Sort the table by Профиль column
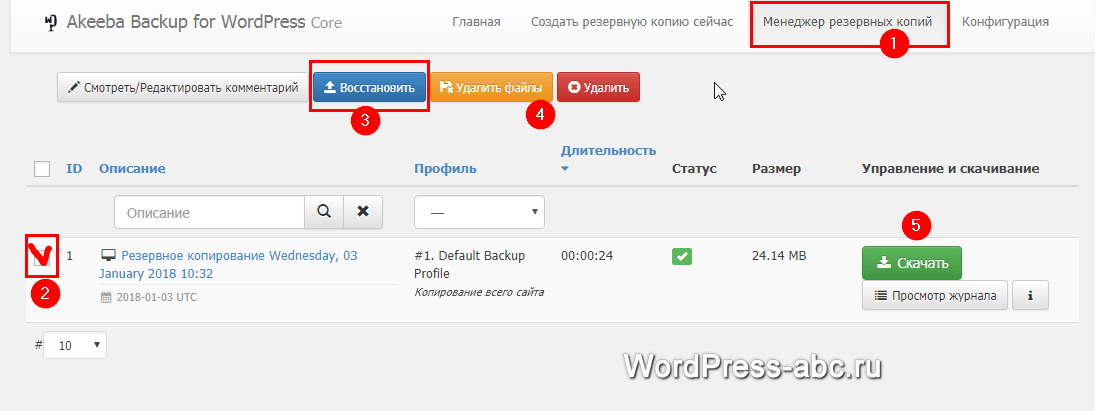Viewport: 1095px width, 411px height. [445, 168]
